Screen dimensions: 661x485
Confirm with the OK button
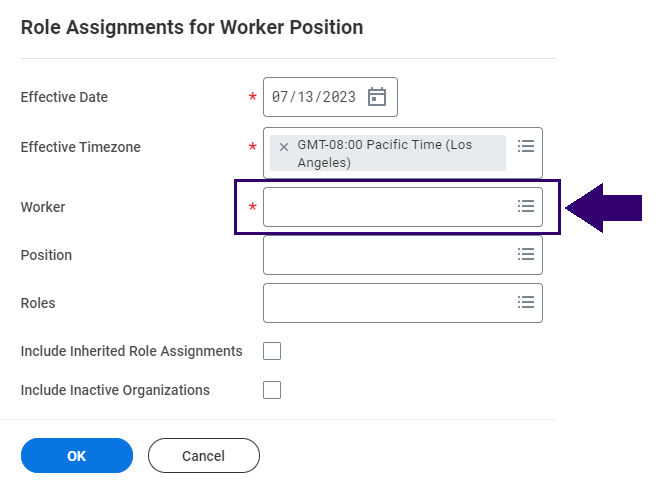pyautogui.click(x=77, y=455)
